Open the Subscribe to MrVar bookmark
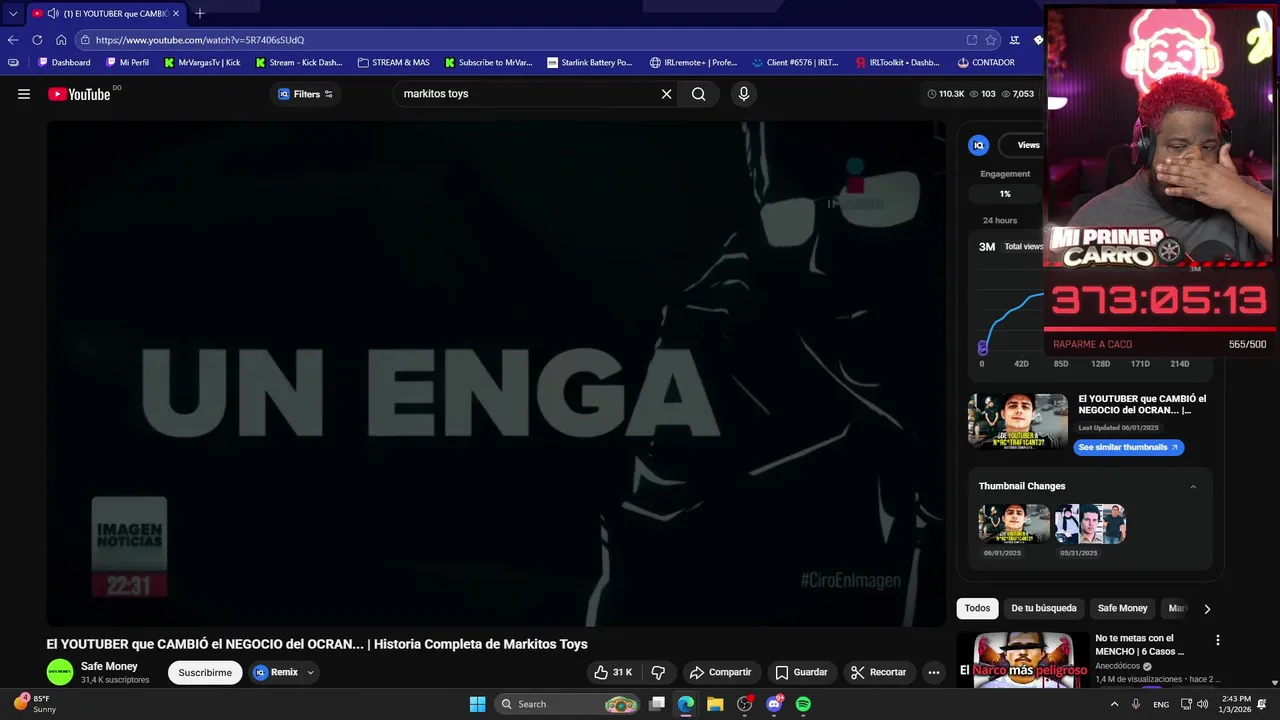This screenshot has width=1280, height=720. [x=489, y=62]
